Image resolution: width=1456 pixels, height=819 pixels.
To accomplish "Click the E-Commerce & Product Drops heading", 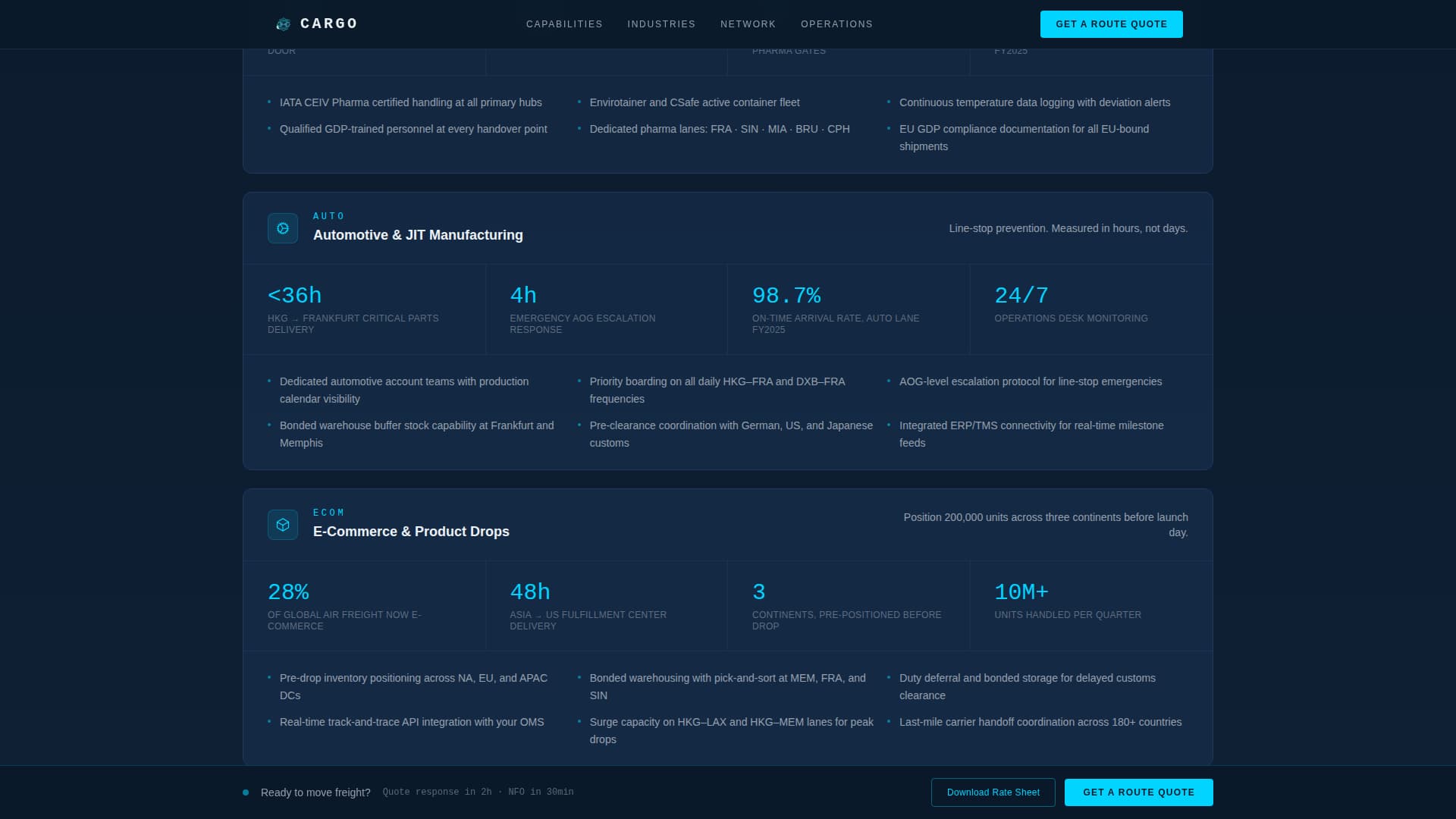I will click(412, 532).
